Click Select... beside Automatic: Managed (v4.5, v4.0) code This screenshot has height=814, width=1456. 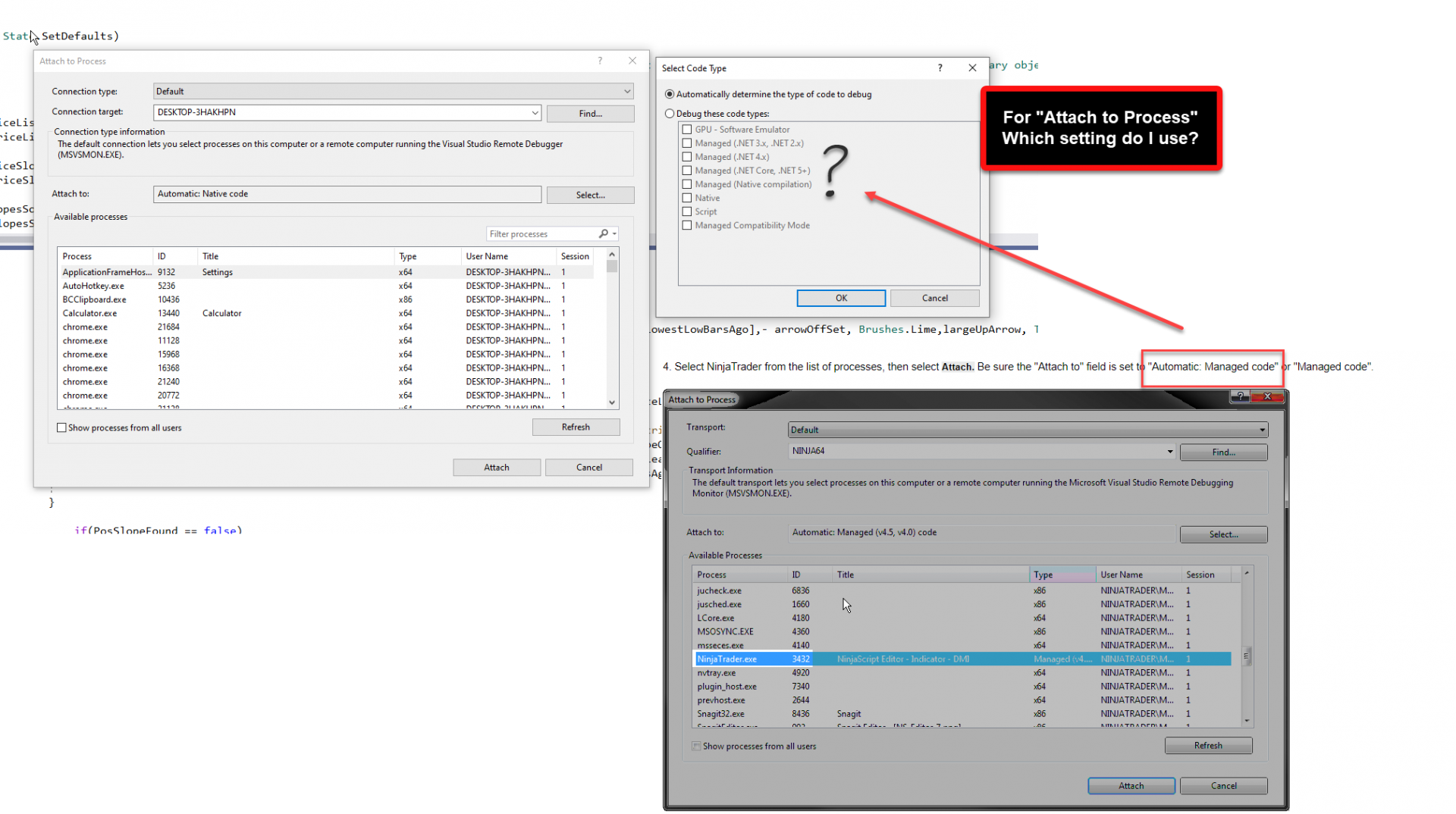click(1223, 534)
